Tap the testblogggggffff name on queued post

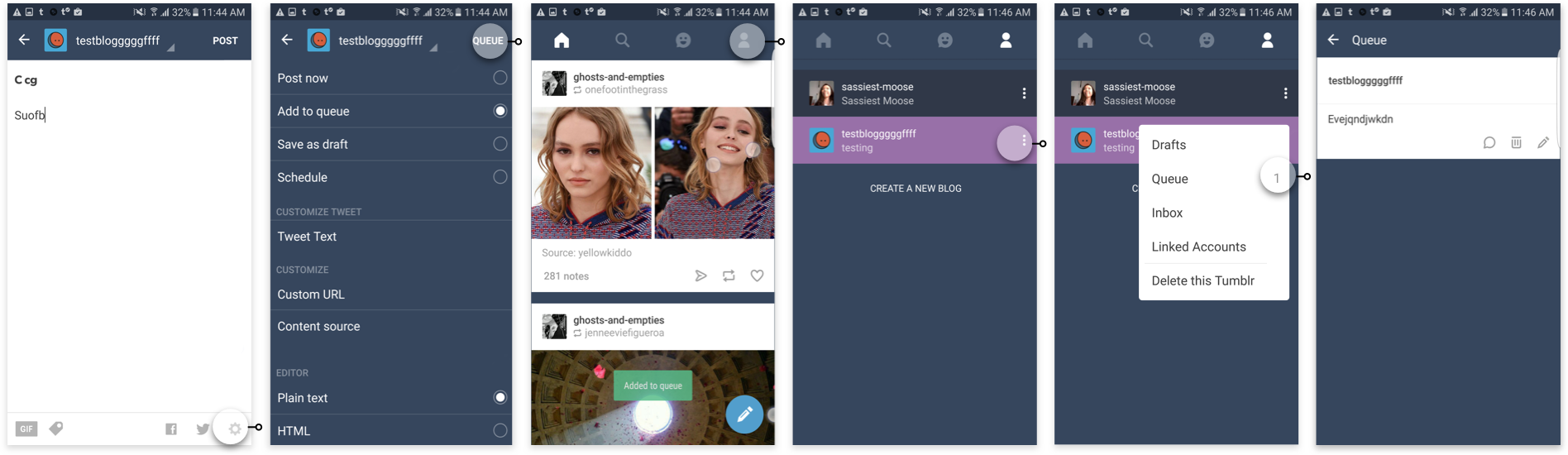(x=1365, y=80)
